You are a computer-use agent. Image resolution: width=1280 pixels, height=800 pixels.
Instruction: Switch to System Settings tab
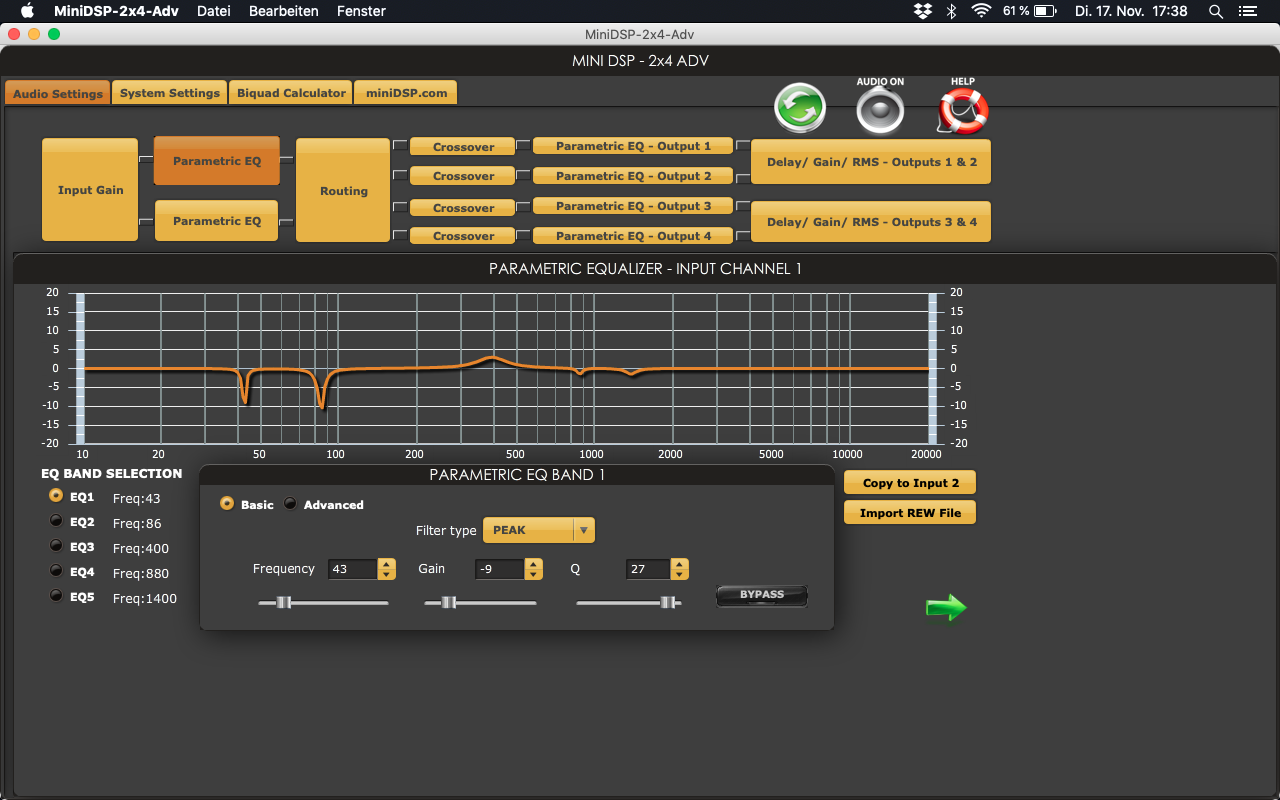(170, 92)
